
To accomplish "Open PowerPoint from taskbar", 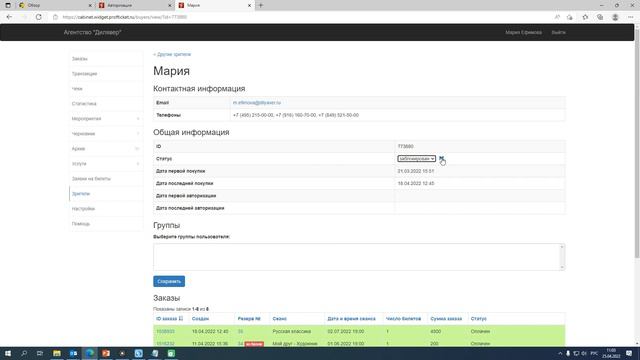I will pos(106,353).
